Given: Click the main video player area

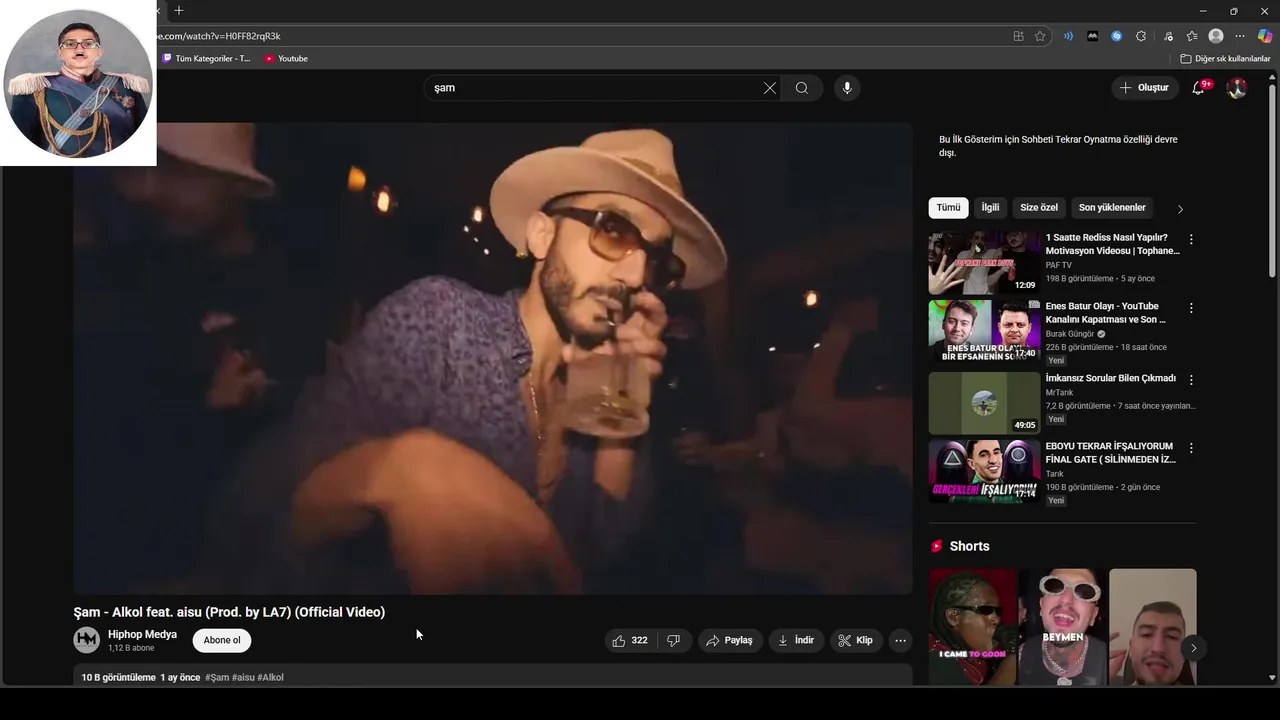Looking at the screenshot, I should click(x=493, y=358).
